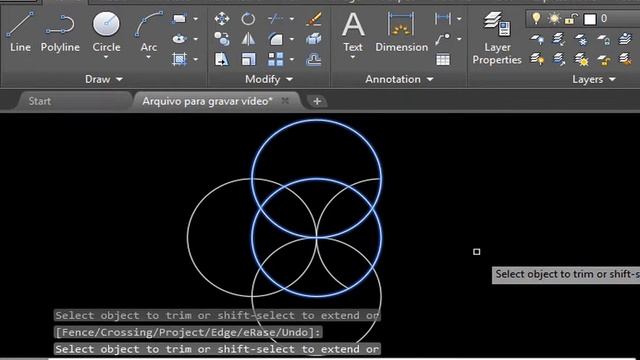Screen dimensions: 640x360
Task: Expand the Layers panel
Action: 594,79
